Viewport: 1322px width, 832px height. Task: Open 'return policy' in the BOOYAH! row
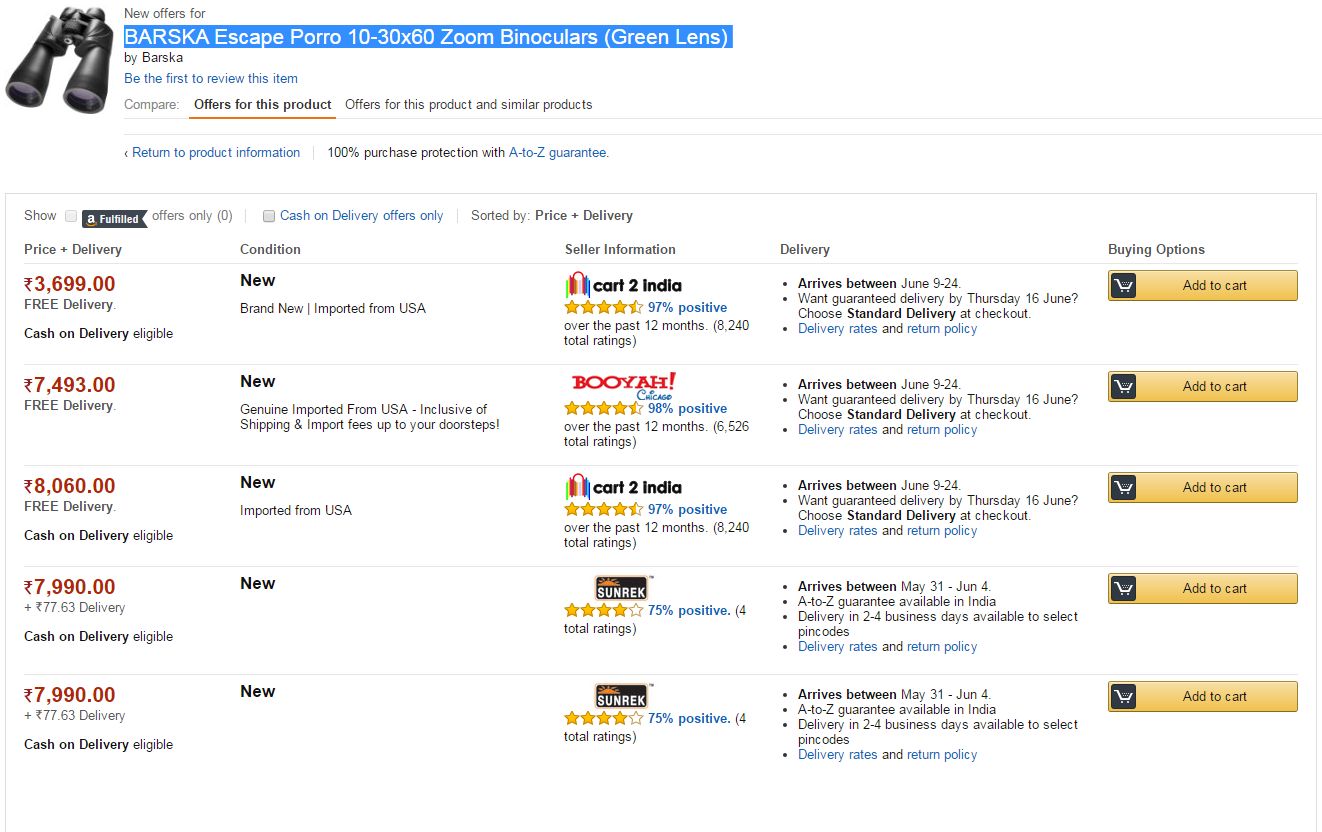pos(942,430)
